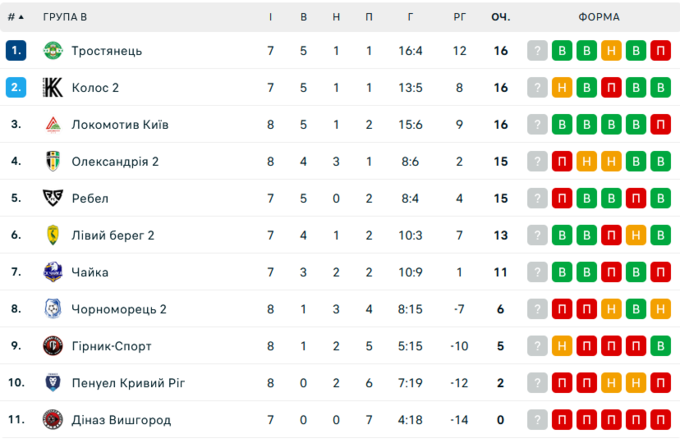Click the Олександрія 2 team logo
Screen dimensions: 680x443
tap(53, 161)
